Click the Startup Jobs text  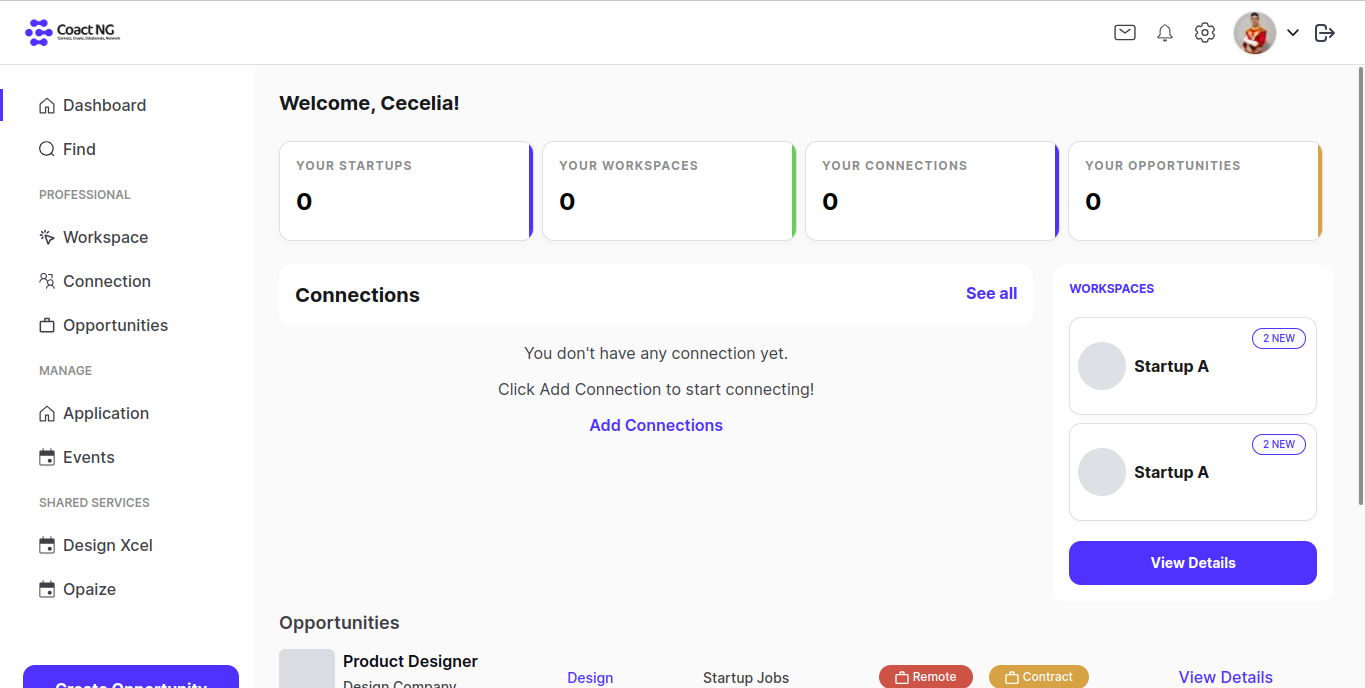[x=746, y=678]
